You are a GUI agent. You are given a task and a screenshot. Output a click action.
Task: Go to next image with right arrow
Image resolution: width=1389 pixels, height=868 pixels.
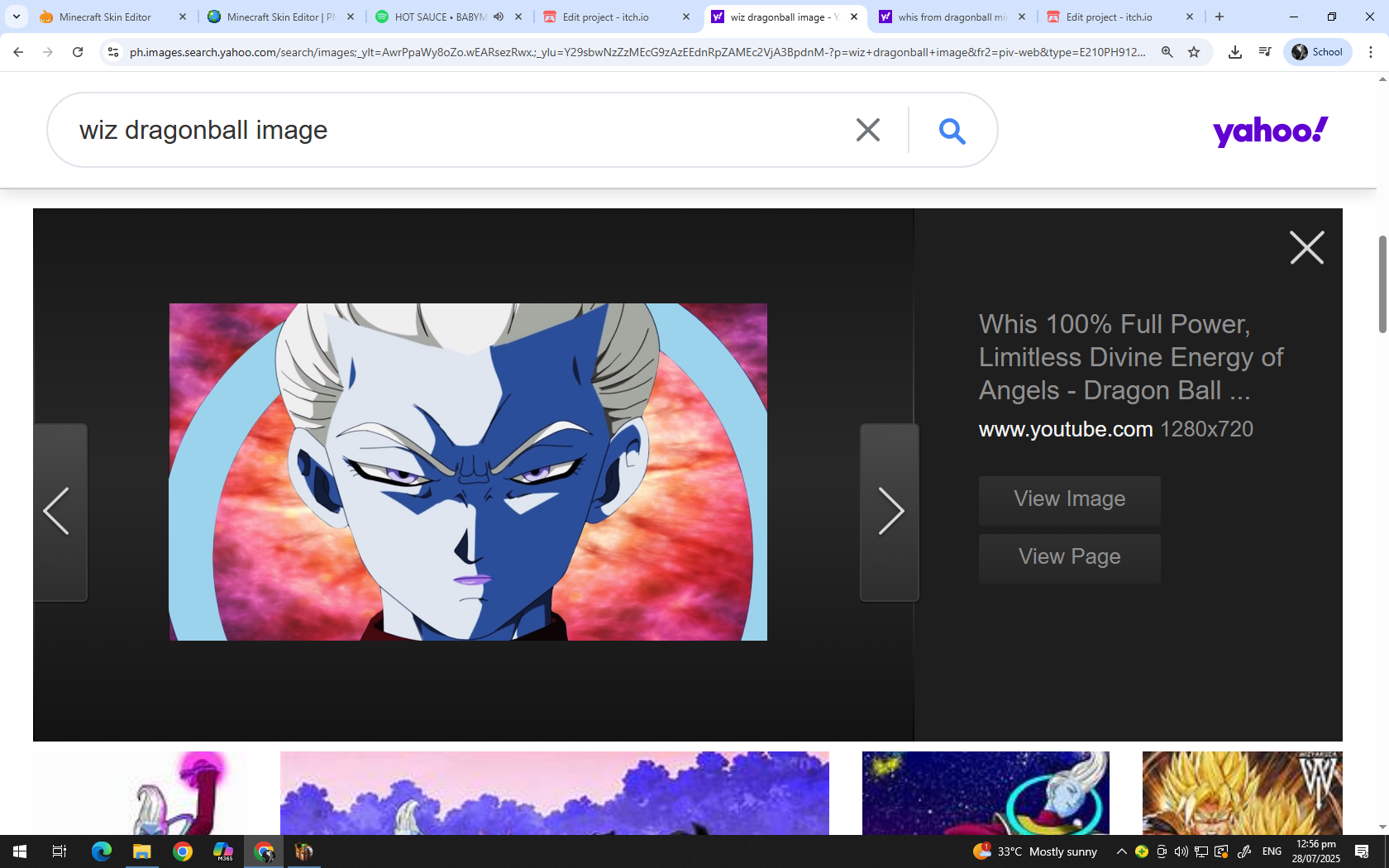pos(890,512)
